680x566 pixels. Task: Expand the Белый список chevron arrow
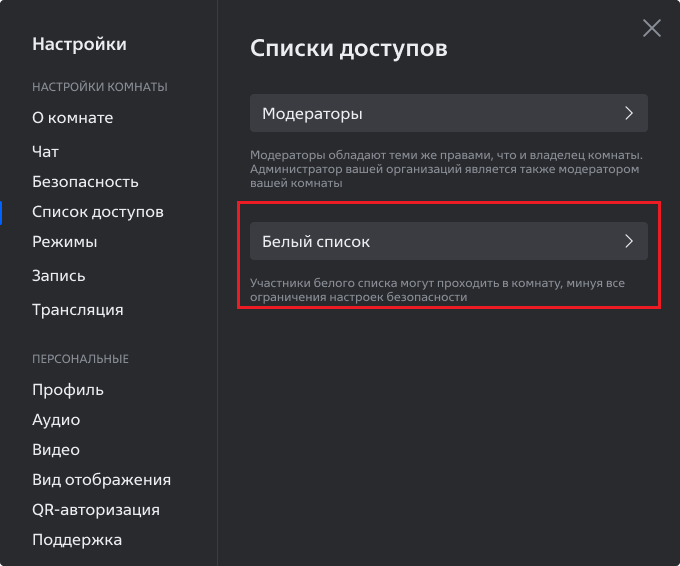click(x=629, y=241)
